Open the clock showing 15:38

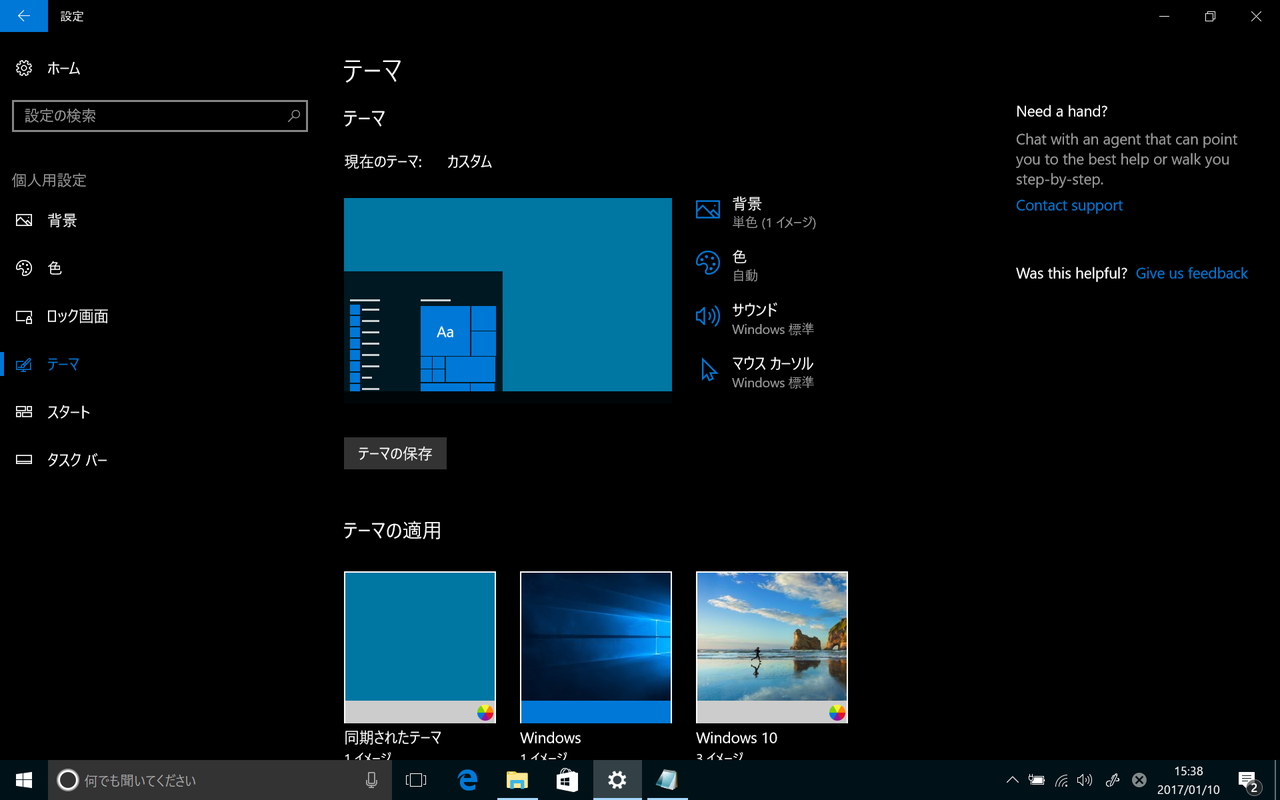coord(1189,780)
